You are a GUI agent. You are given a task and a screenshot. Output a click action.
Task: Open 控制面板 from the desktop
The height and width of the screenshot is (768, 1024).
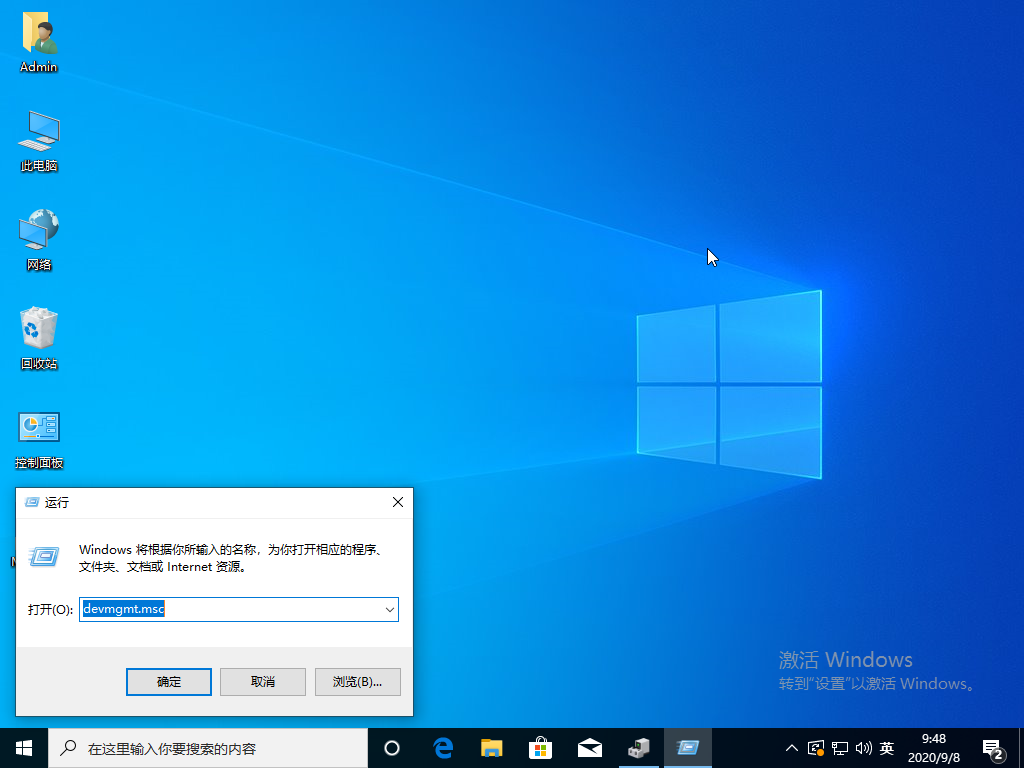coord(38,437)
